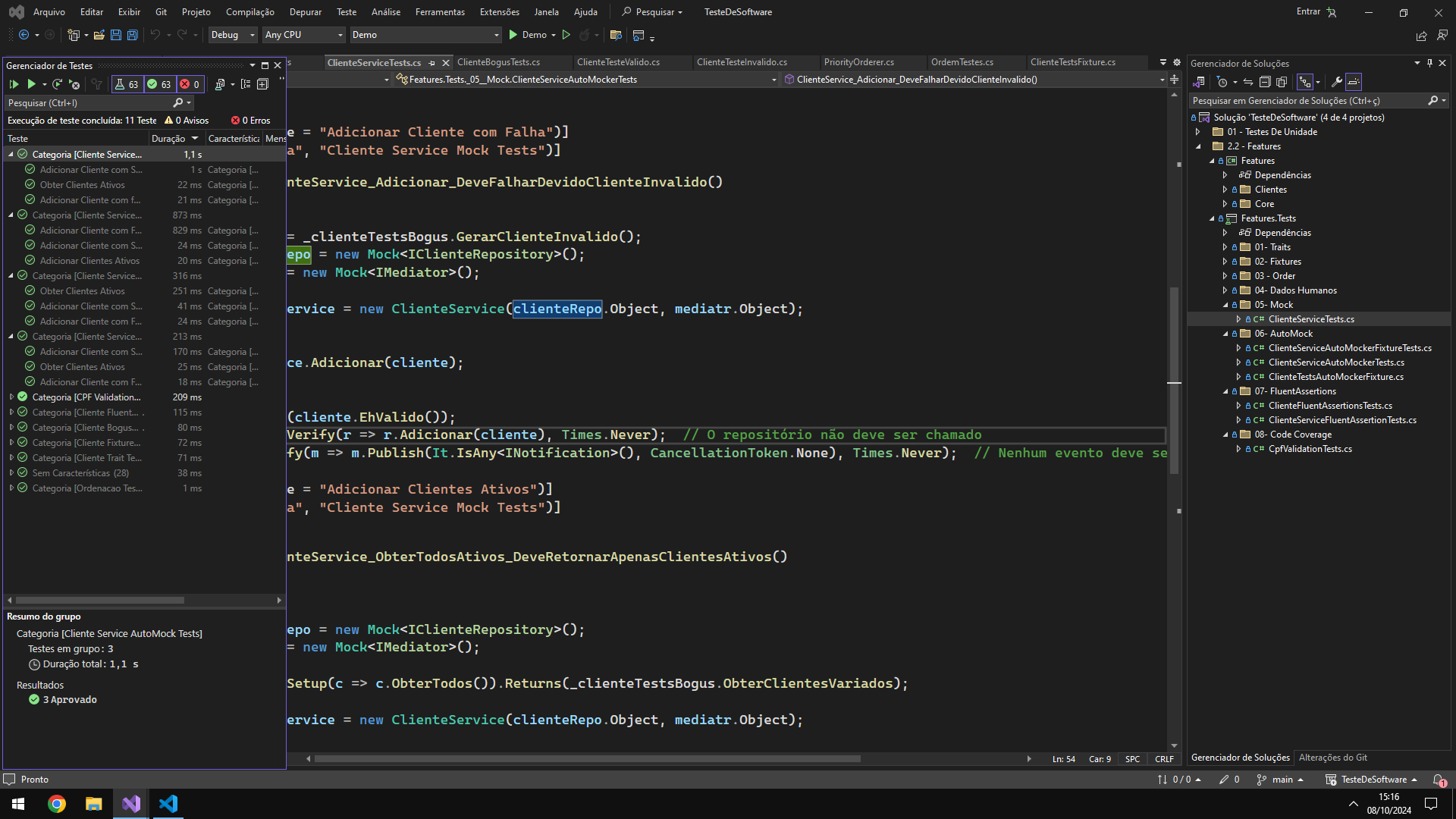Open Visual Studio Code from taskbar

[168, 804]
